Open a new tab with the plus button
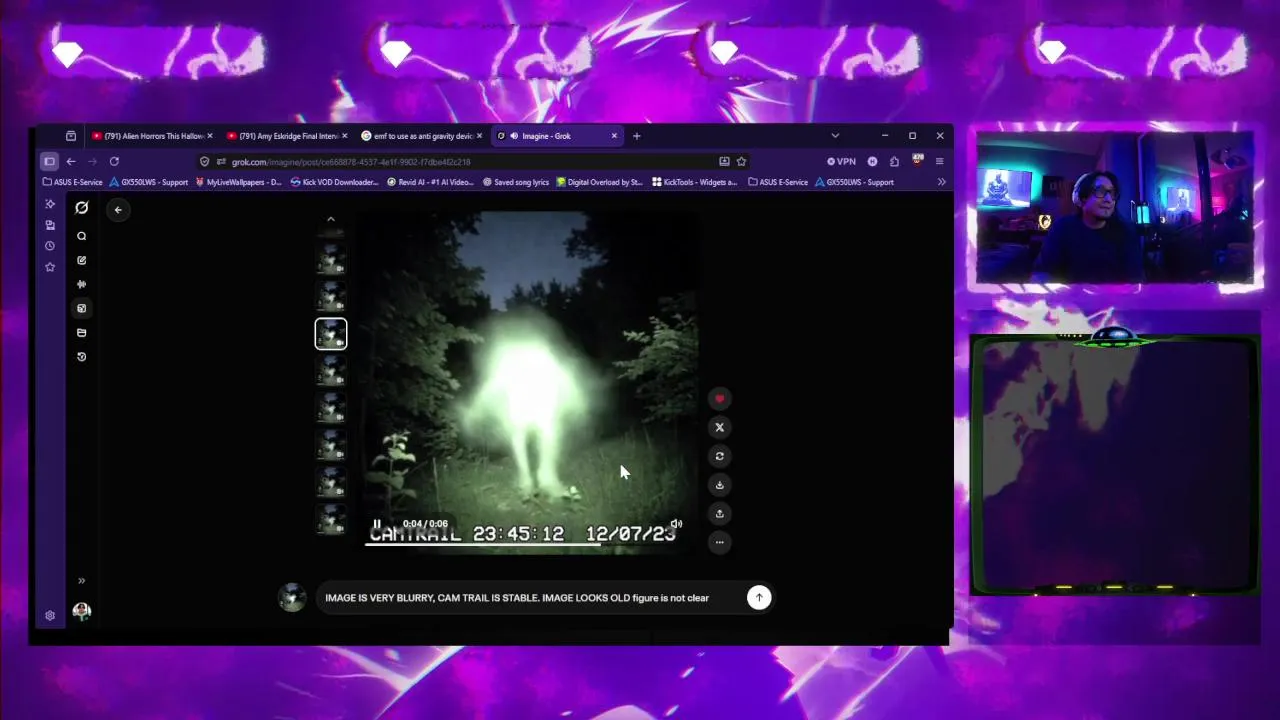This screenshot has height=720, width=1280. 636,136
